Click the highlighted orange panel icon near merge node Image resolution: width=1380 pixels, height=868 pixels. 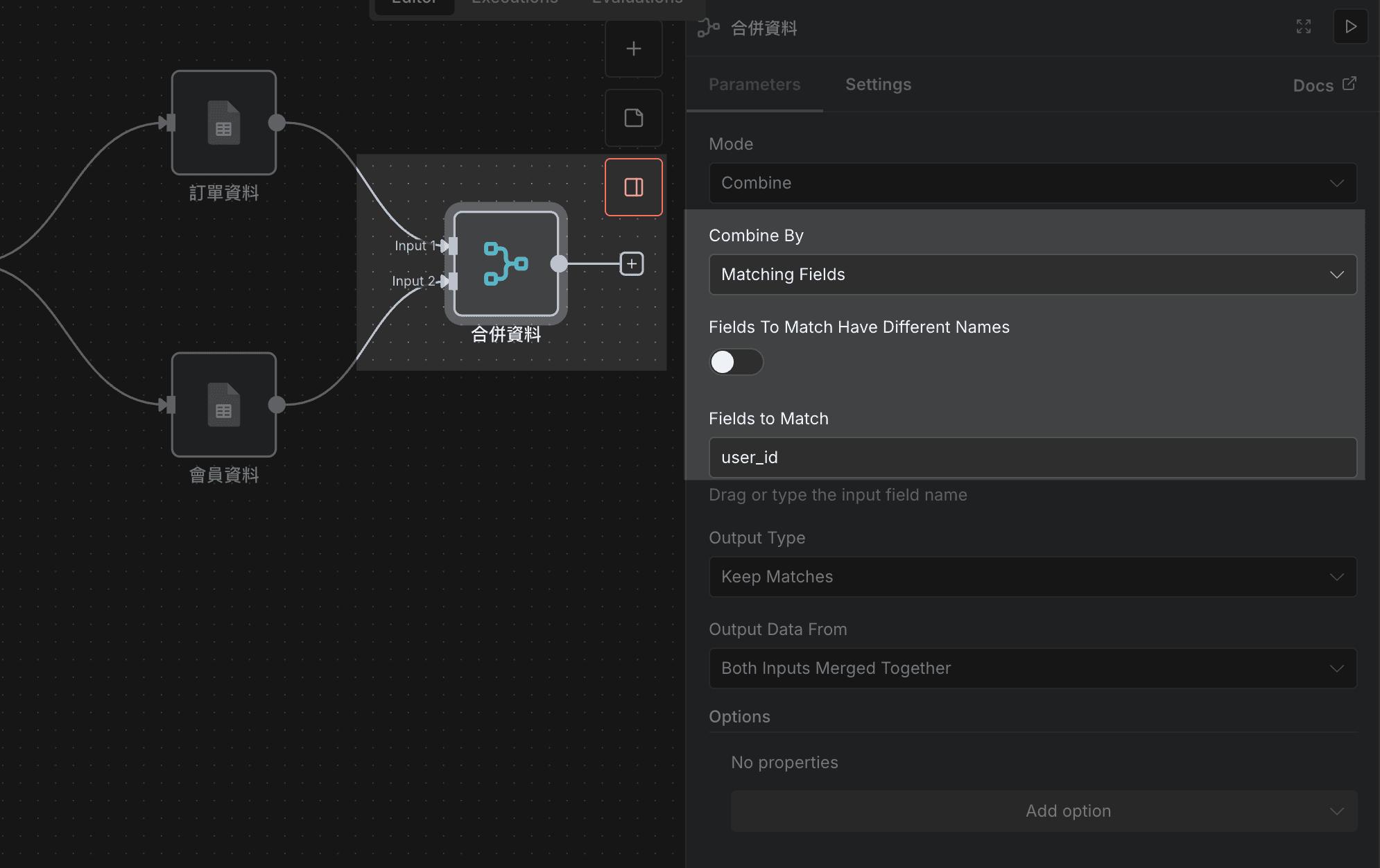click(x=632, y=186)
